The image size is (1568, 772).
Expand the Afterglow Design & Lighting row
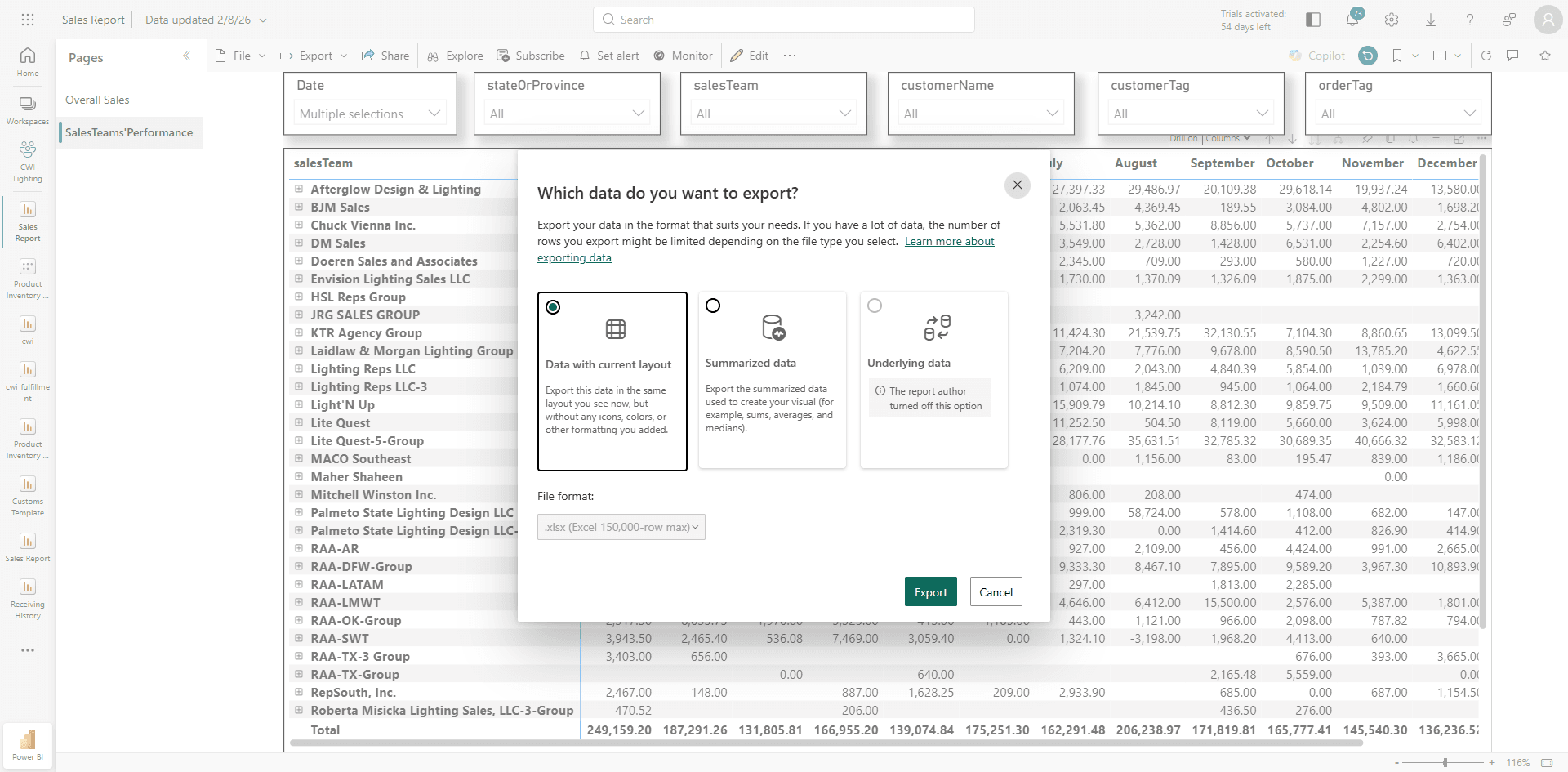point(299,189)
